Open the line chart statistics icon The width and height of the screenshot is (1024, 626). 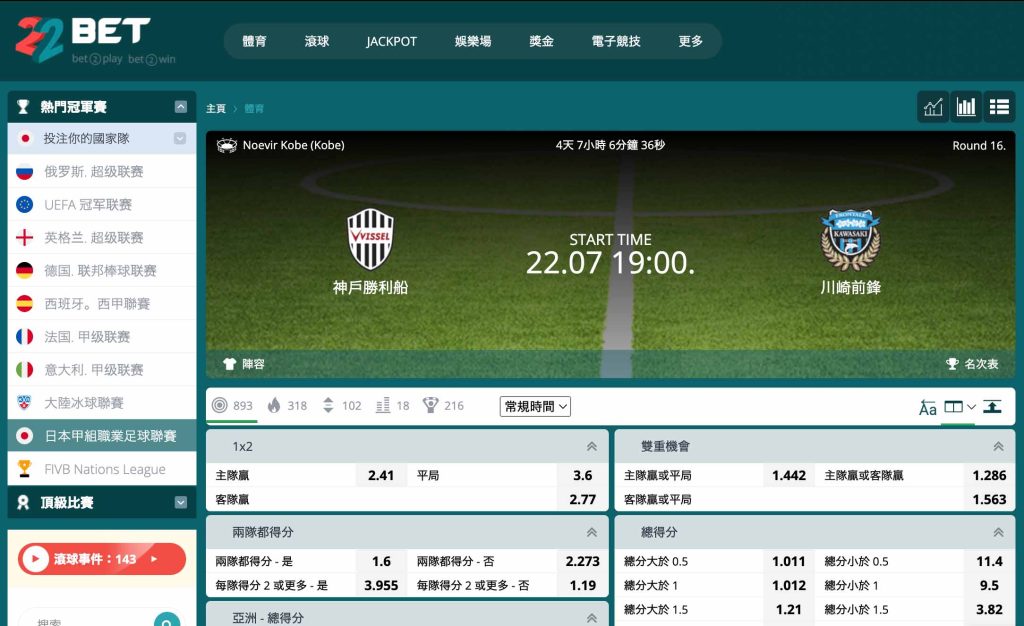point(933,106)
